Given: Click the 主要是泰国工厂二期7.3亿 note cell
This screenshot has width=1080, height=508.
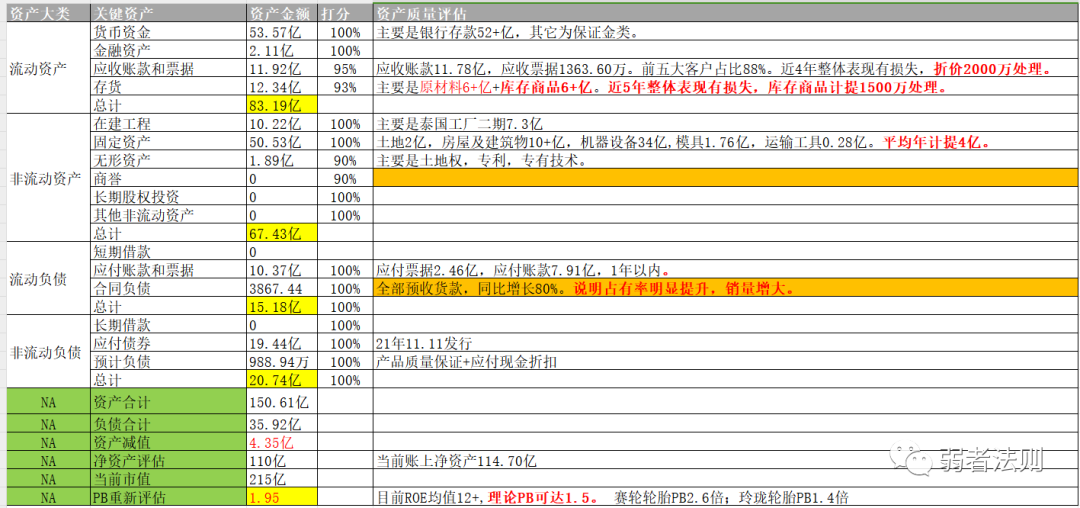Looking at the screenshot, I should point(726,124).
